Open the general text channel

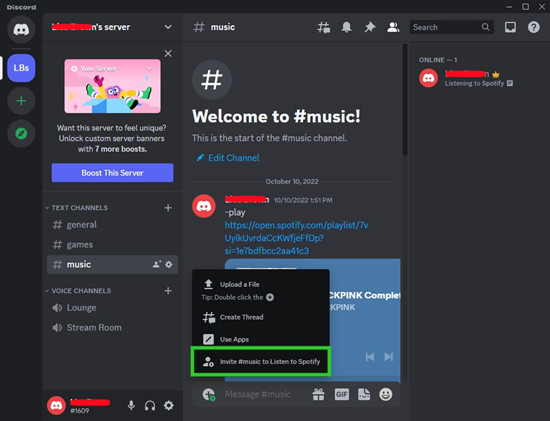coord(112,225)
